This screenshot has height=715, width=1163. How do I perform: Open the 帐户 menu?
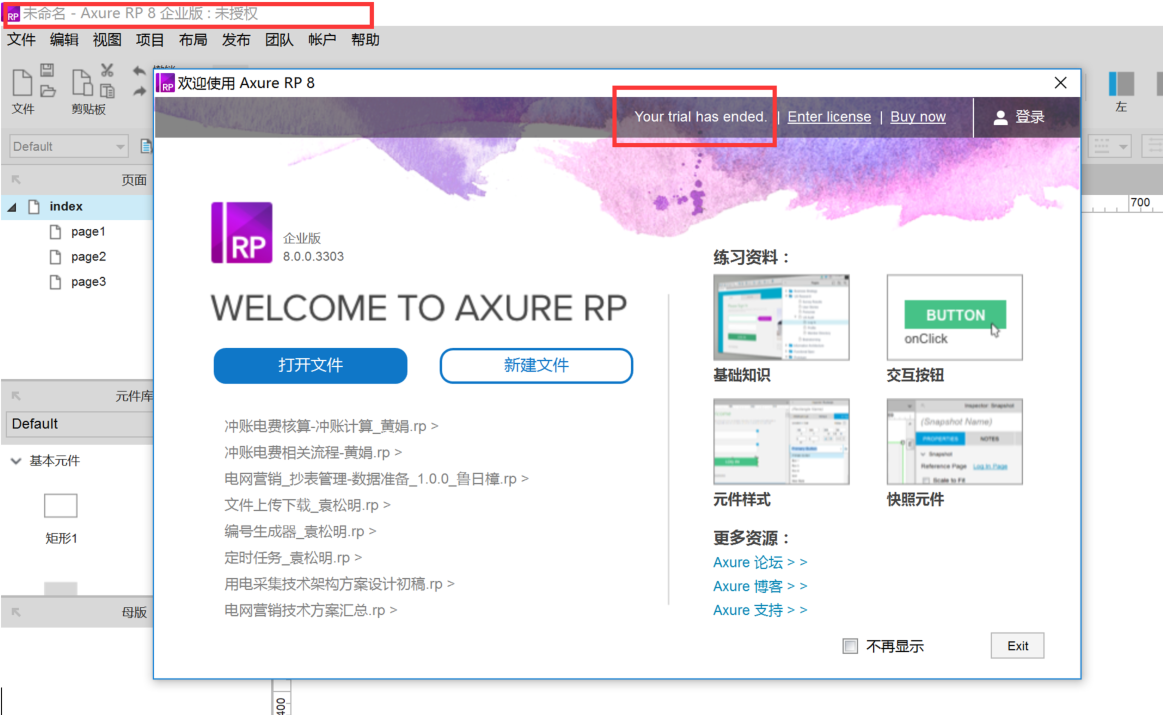(x=322, y=39)
